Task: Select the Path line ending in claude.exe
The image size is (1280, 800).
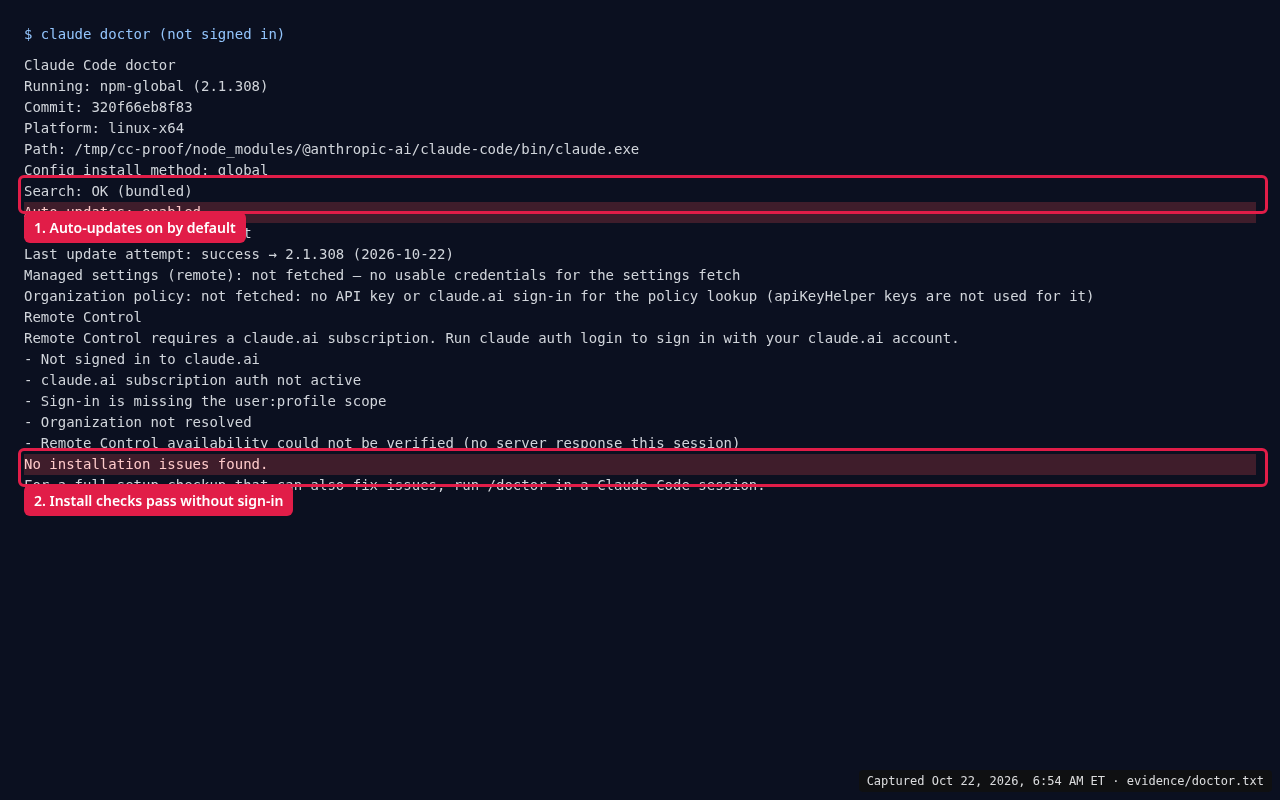Action: pyautogui.click(x=331, y=149)
